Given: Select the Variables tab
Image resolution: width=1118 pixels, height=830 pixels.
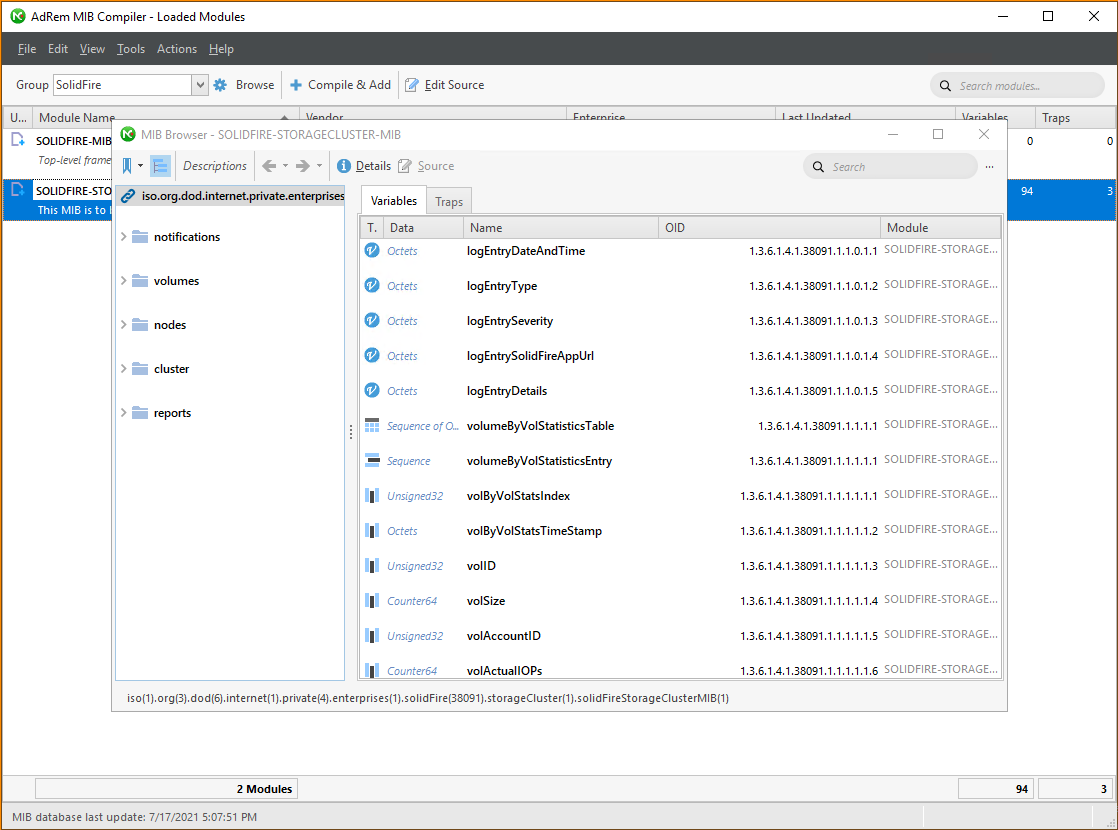Looking at the screenshot, I should pos(394,201).
